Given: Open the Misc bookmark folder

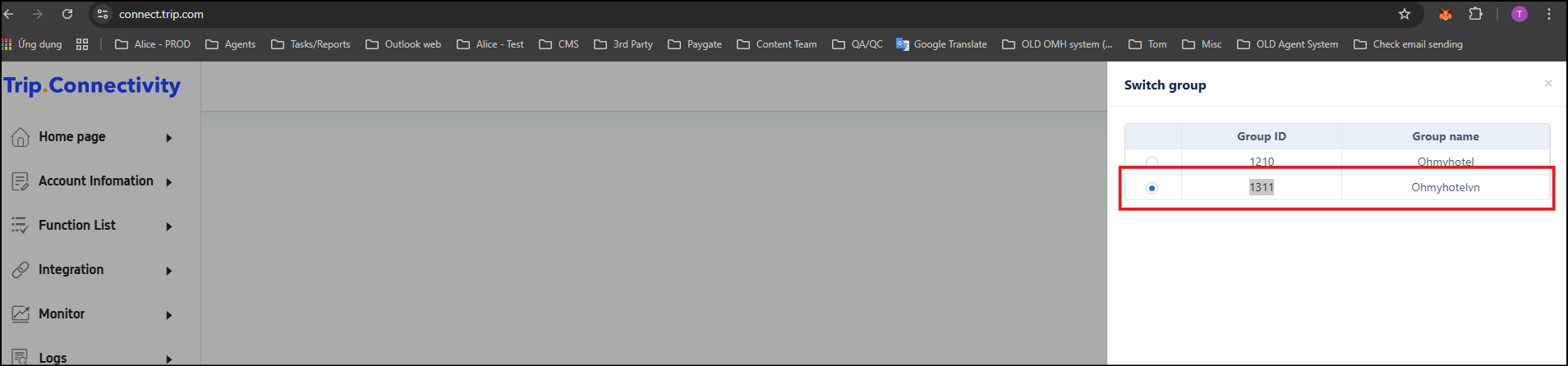Looking at the screenshot, I should (x=1202, y=44).
